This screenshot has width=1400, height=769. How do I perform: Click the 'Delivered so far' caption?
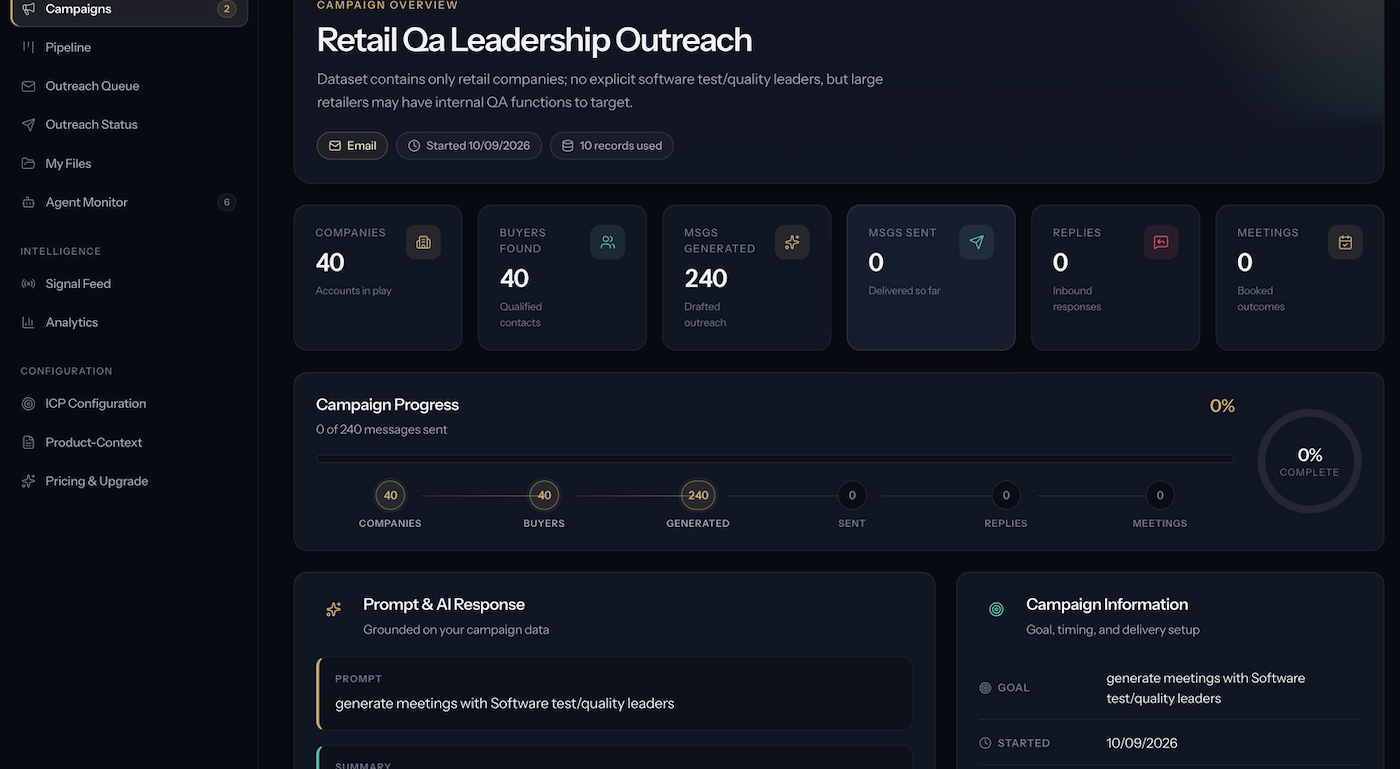point(905,291)
